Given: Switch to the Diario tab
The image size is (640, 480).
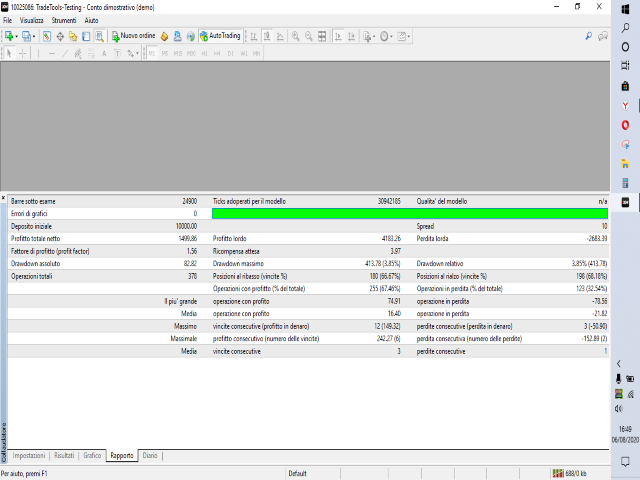Looking at the screenshot, I should (x=150, y=456).
